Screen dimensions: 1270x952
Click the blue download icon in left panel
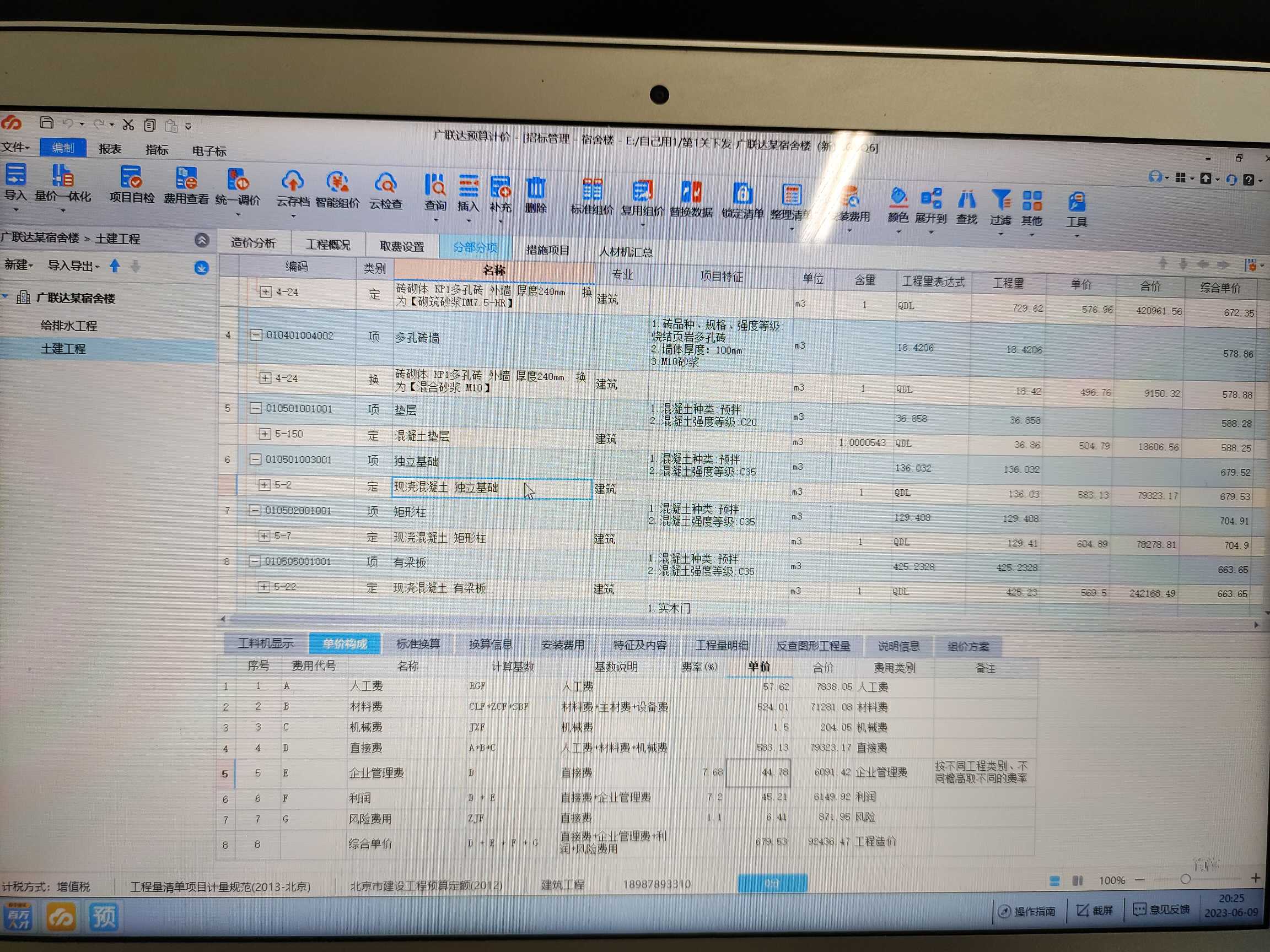201,268
